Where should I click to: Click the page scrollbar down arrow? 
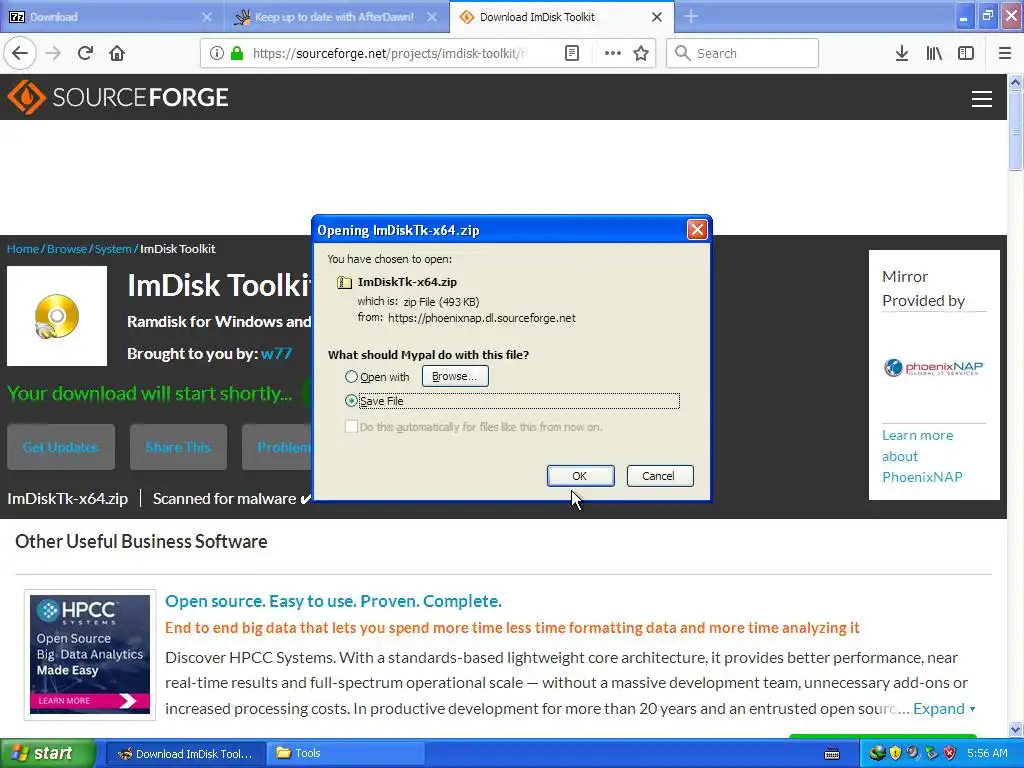(x=1015, y=729)
